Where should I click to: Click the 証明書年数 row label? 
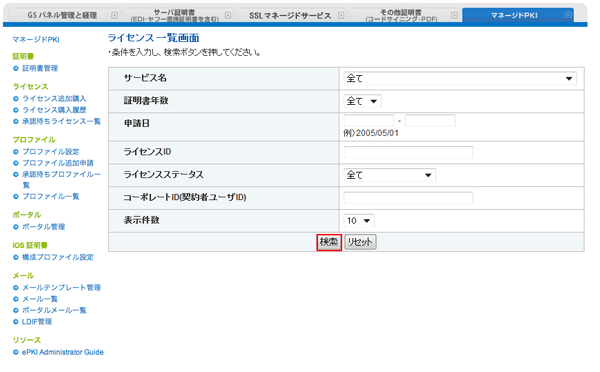click(146, 101)
